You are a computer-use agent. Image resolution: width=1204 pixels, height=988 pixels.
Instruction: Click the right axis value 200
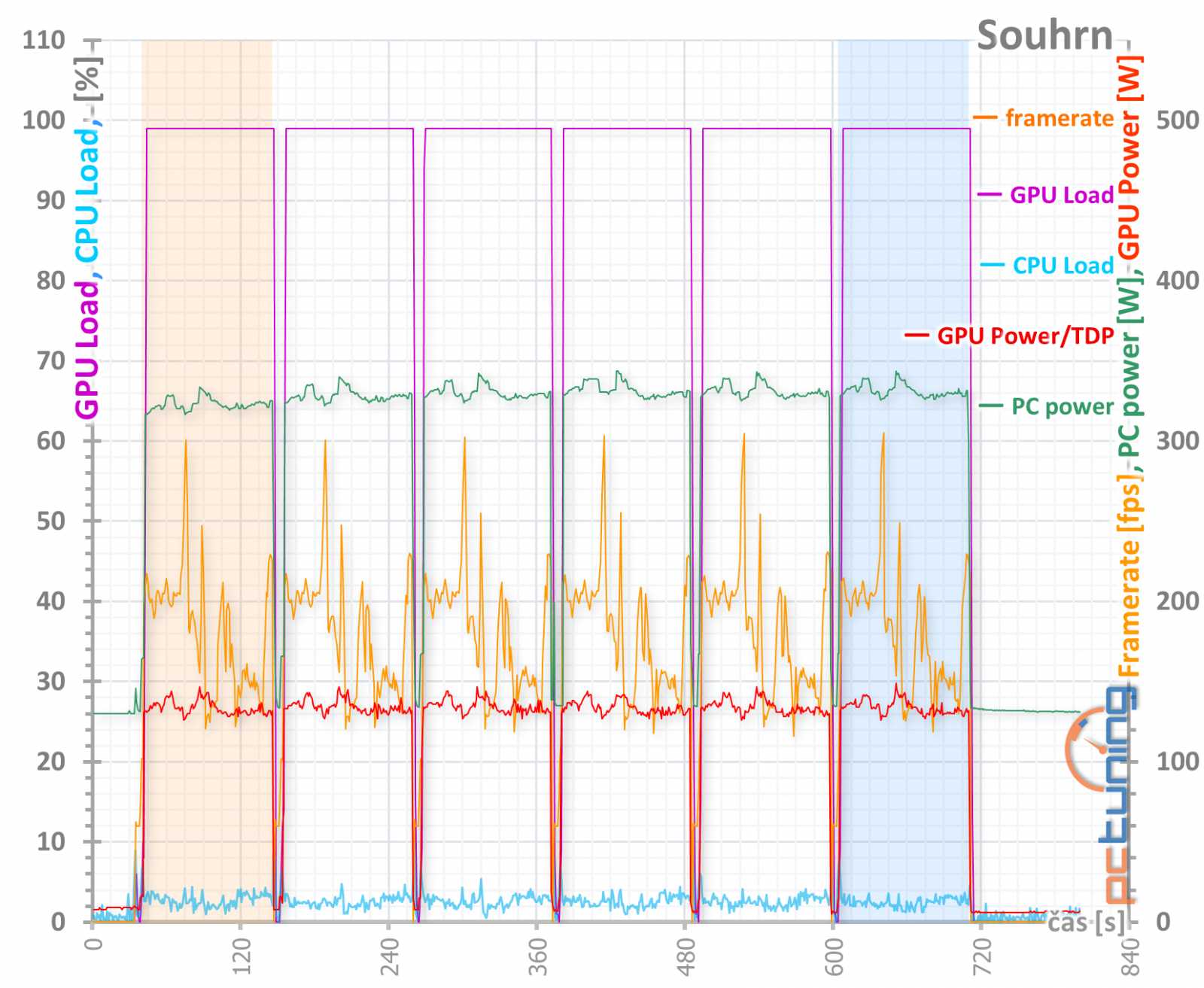(1177, 600)
